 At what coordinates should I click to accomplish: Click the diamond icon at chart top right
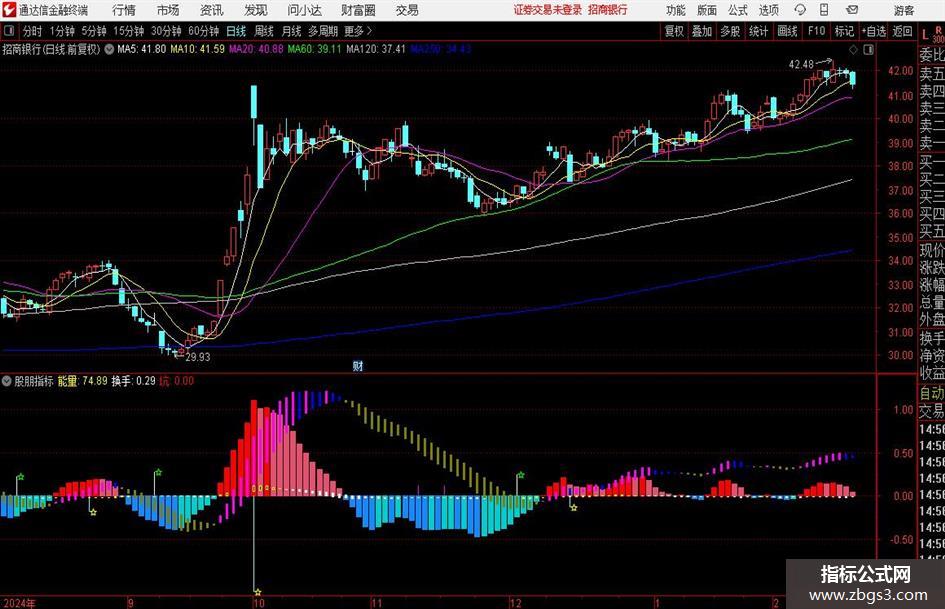click(x=853, y=49)
